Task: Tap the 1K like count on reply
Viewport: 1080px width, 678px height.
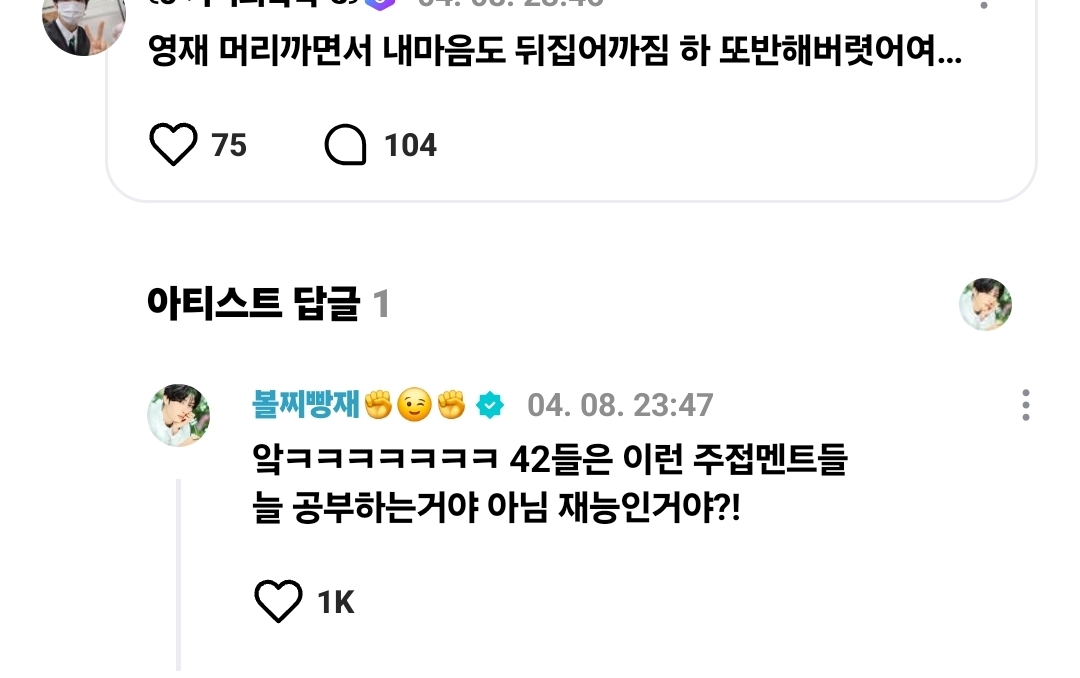Action: (x=336, y=602)
